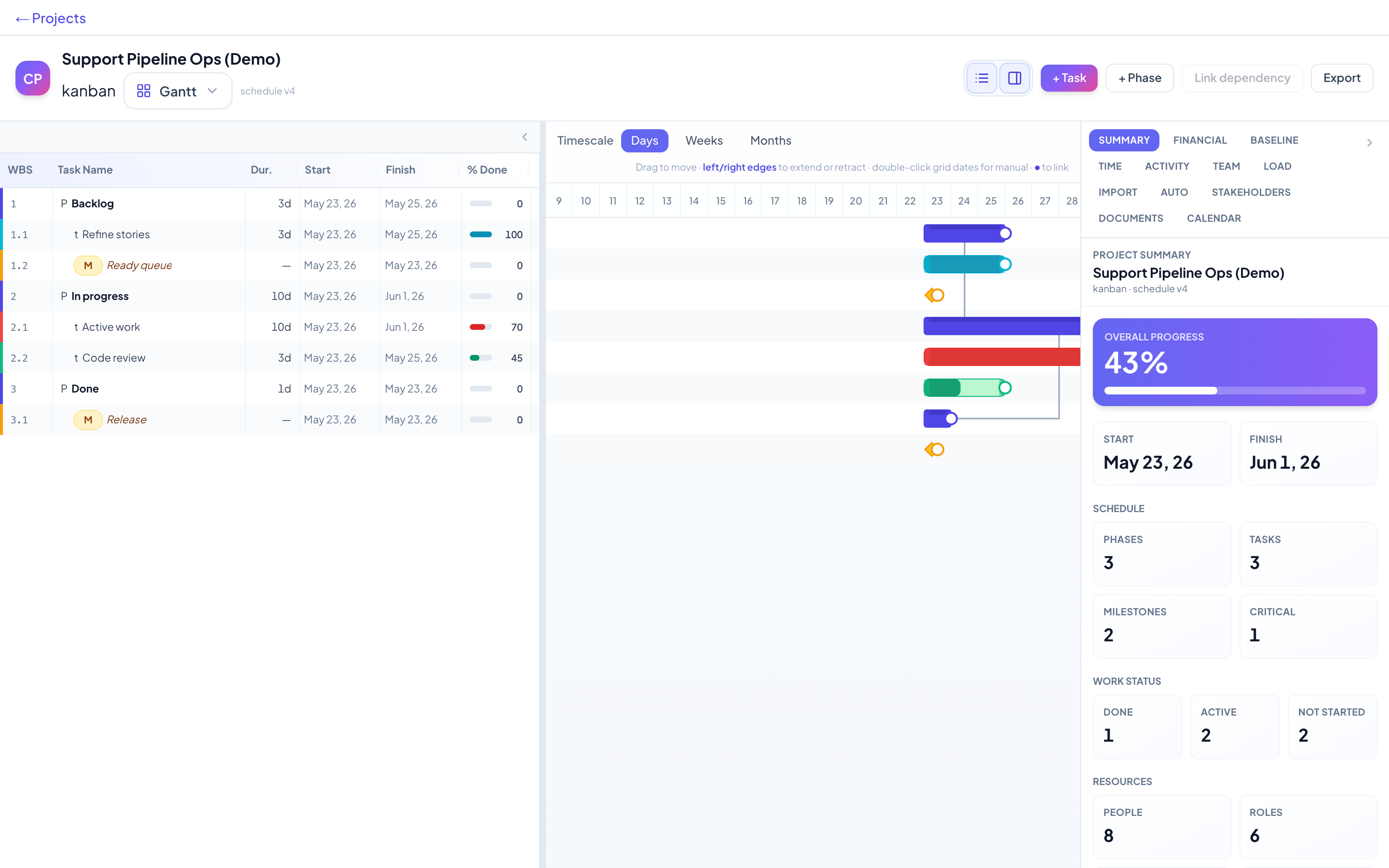Open the AUTO tab
This screenshot has width=1389, height=868.
point(1174,192)
